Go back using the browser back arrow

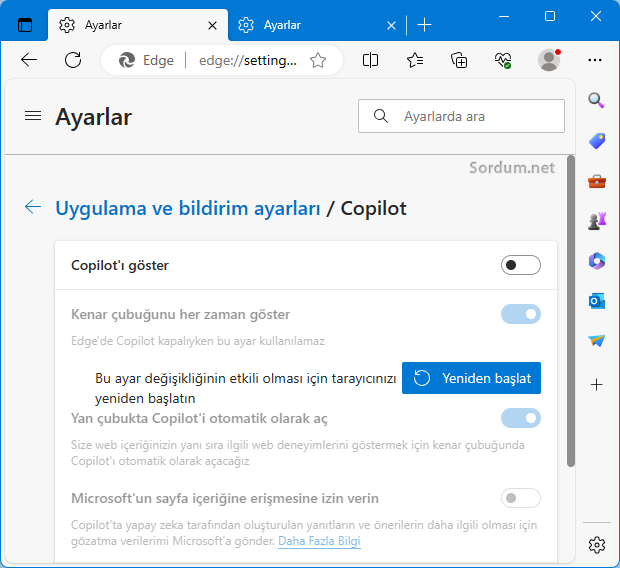click(29, 60)
